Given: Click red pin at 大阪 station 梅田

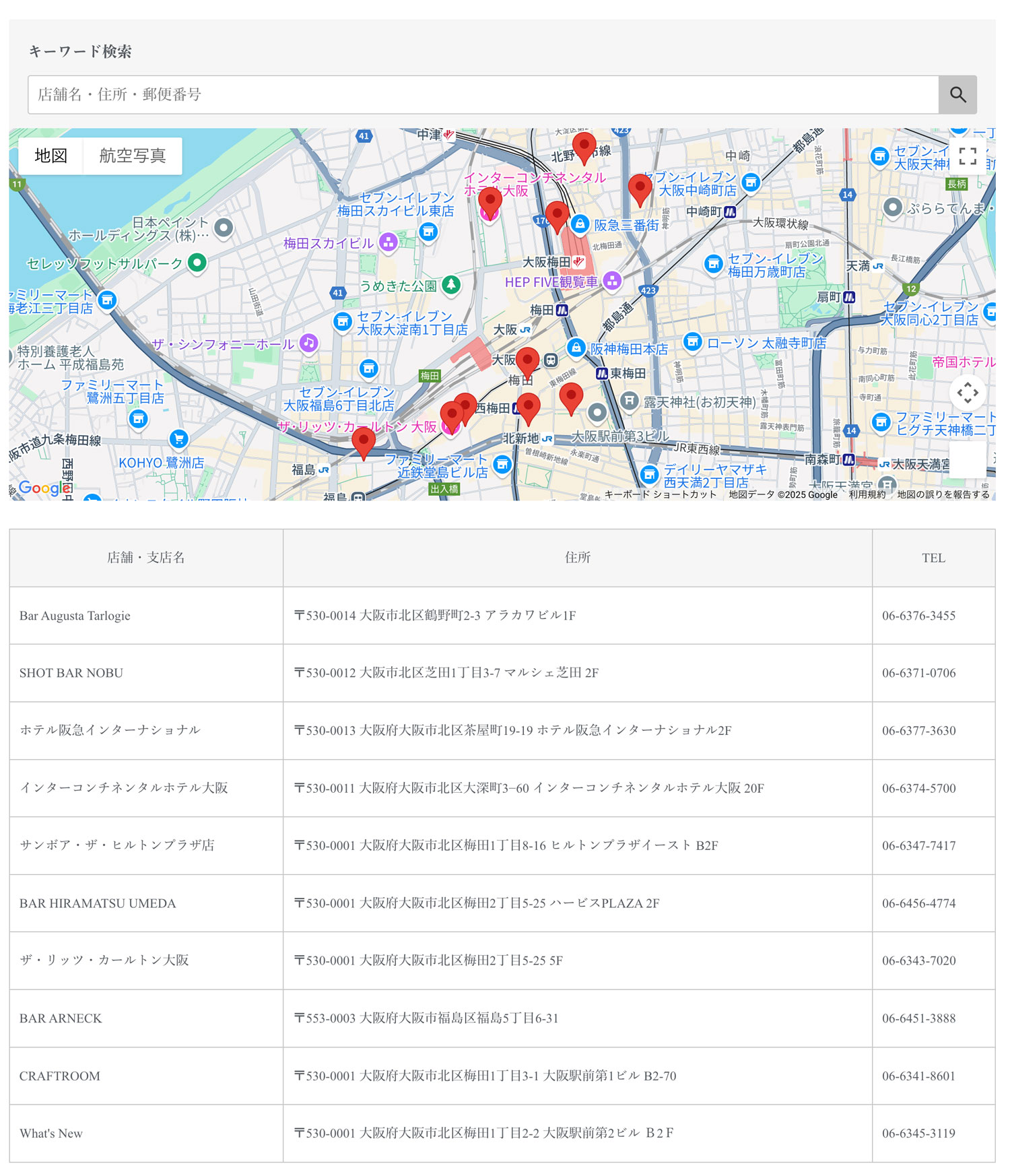Looking at the screenshot, I should click(527, 364).
